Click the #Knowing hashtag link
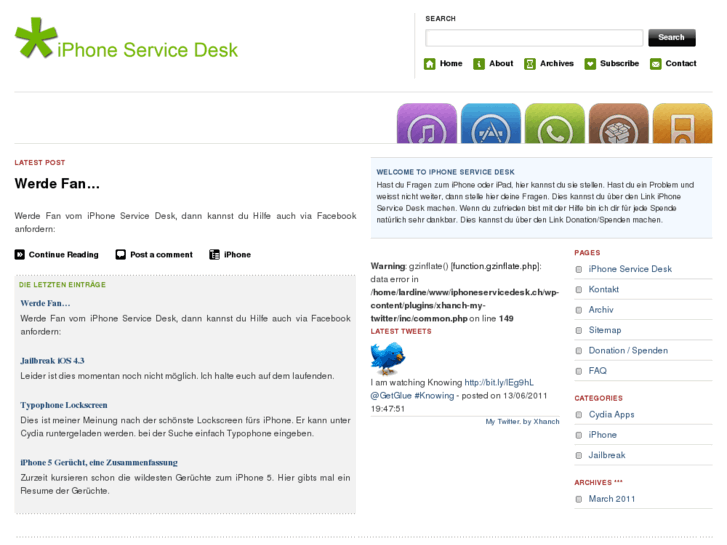727x545 pixels. pos(434,396)
